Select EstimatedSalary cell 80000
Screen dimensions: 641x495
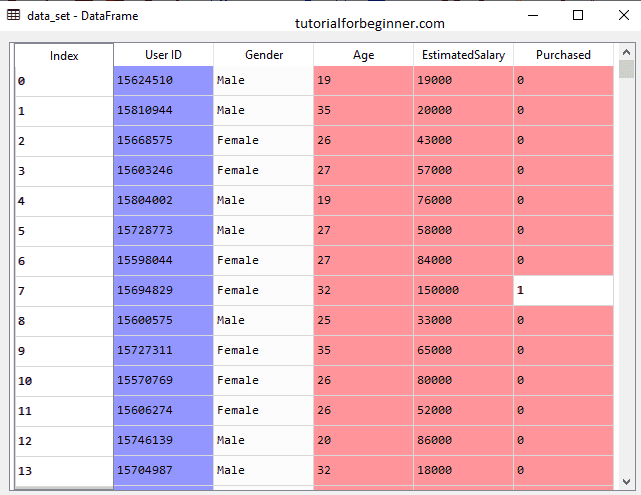point(464,381)
